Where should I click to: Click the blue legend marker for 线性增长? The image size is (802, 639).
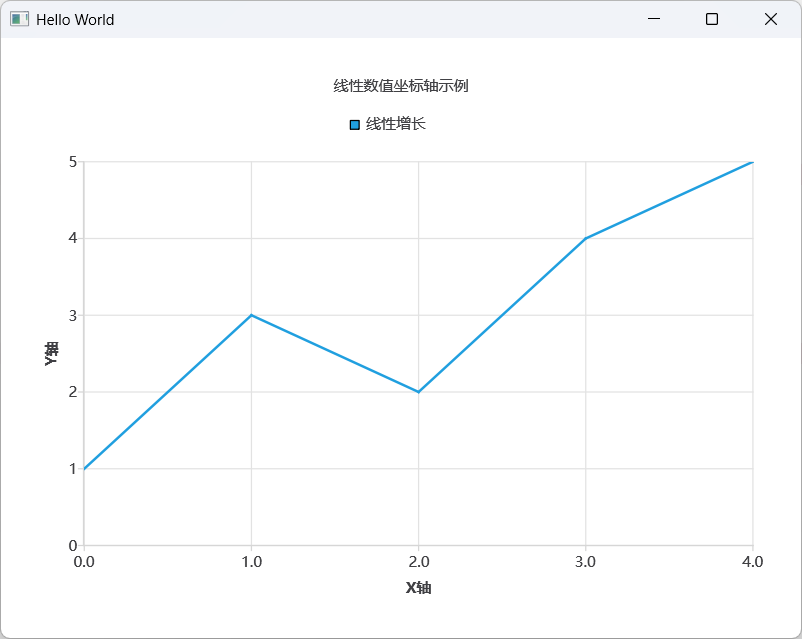[354, 125]
